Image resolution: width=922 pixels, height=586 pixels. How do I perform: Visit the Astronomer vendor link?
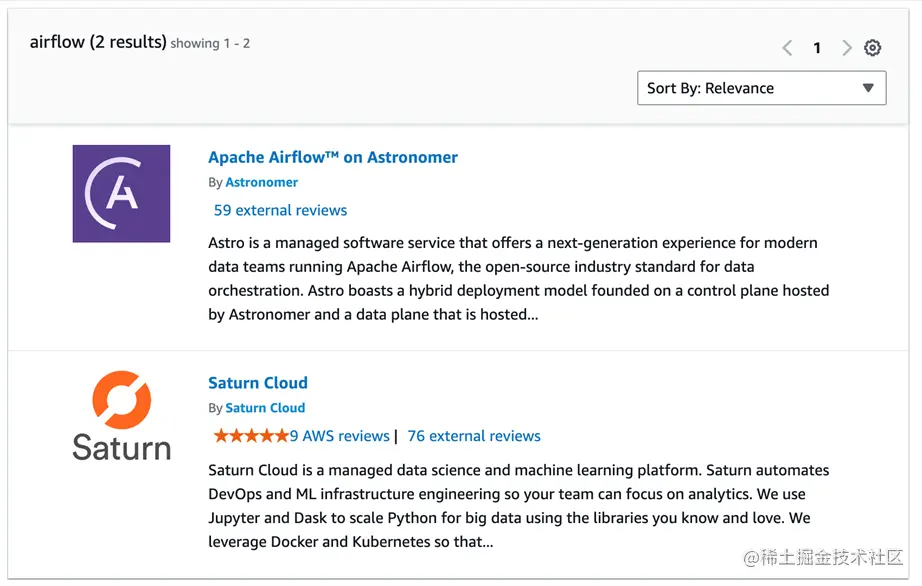tap(262, 182)
